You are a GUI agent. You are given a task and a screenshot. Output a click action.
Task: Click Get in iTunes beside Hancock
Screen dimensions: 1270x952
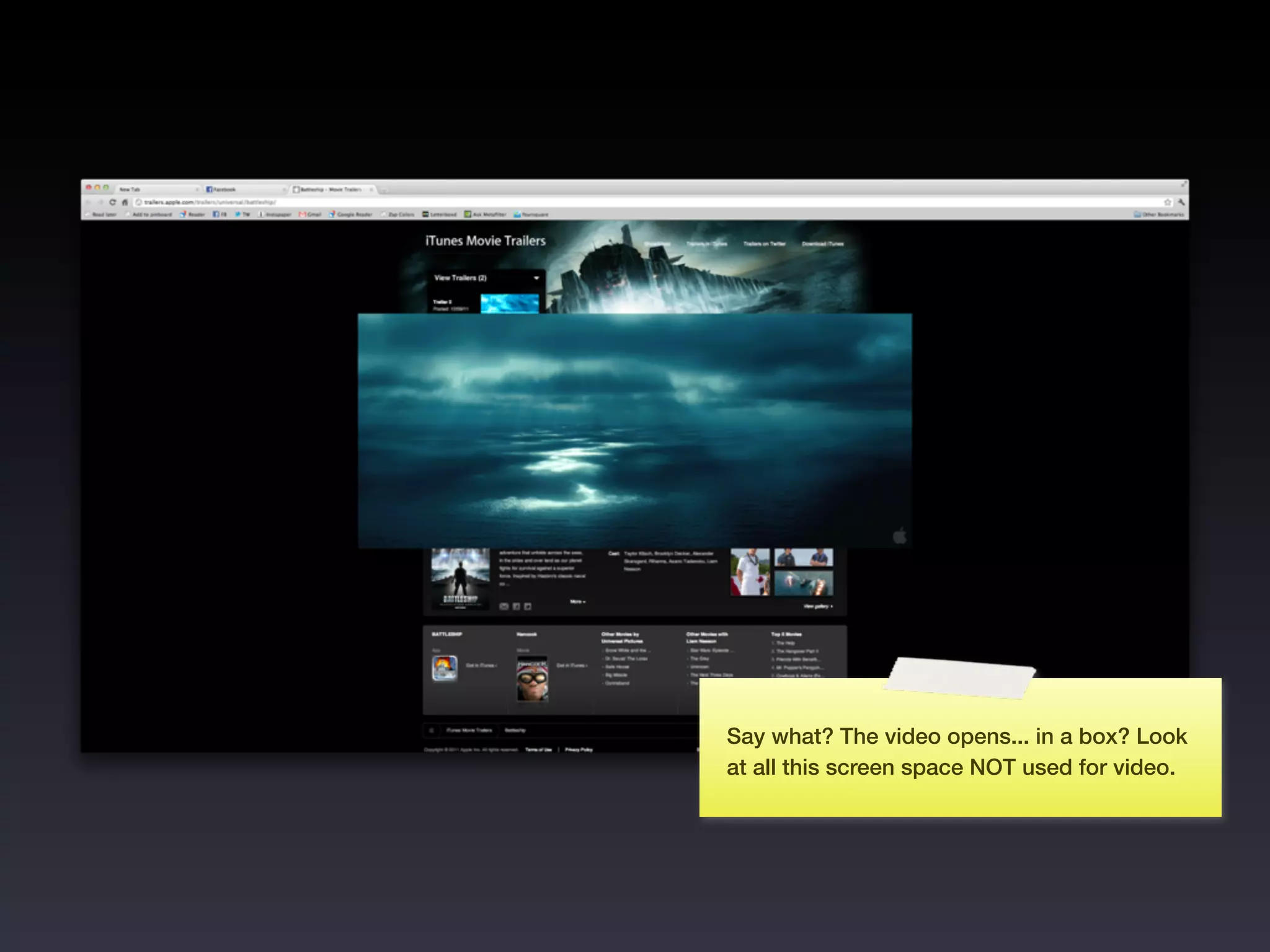pyautogui.click(x=572, y=666)
